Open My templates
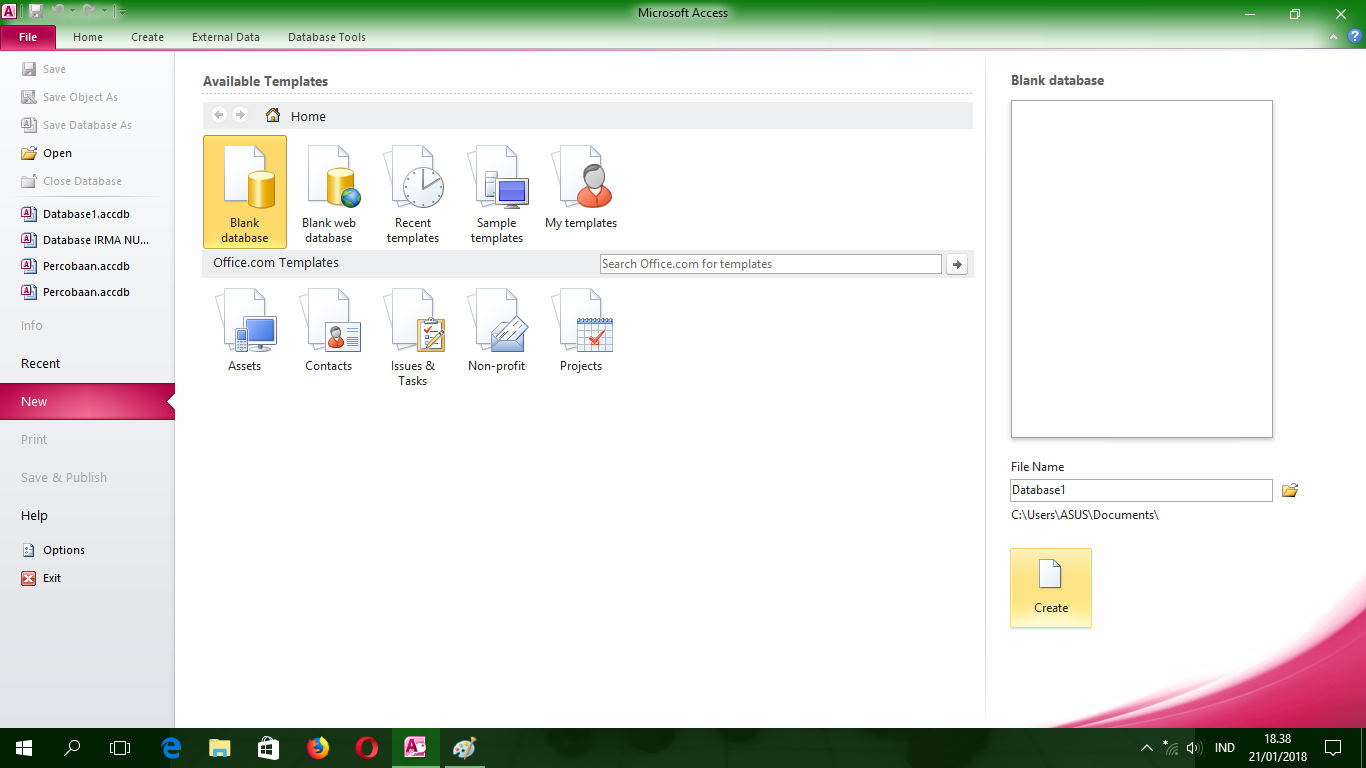This screenshot has height=768, width=1366. [x=581, y=185]
